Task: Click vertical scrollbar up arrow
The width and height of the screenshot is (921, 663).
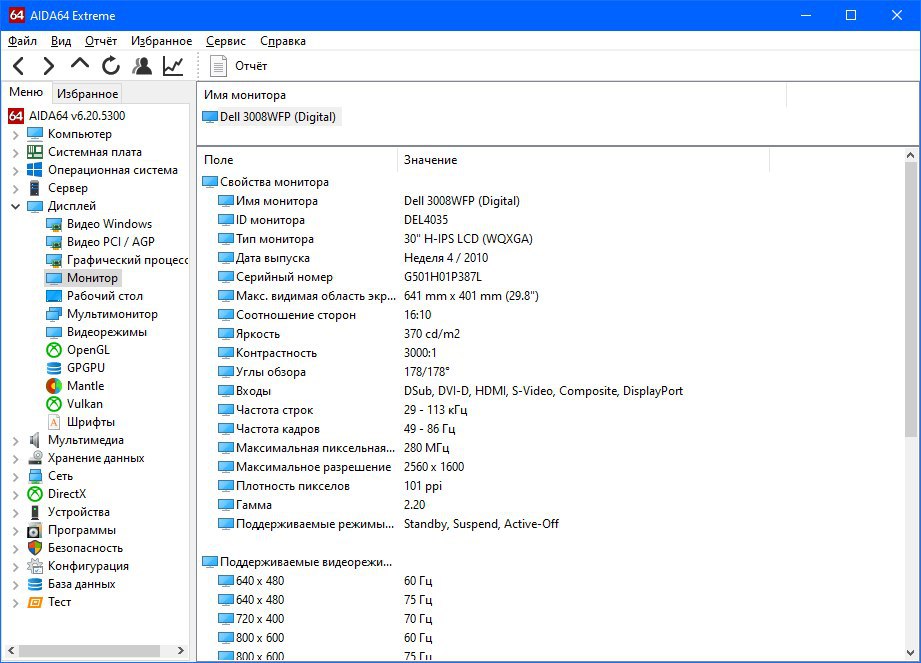Action: click(910, 155)
